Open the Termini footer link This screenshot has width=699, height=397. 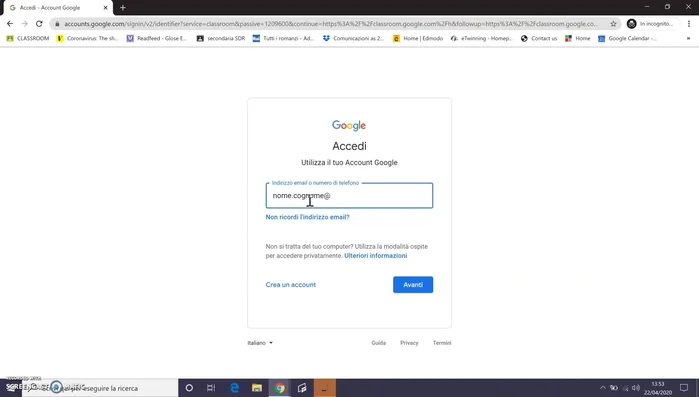click(442, 343)
